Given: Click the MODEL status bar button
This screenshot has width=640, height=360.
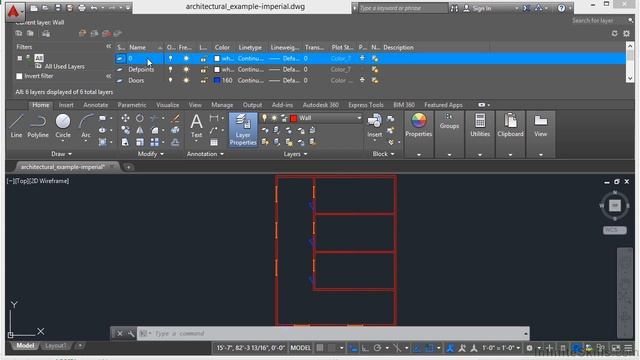Looking at the screenshot, I should [x=300, y=348].
